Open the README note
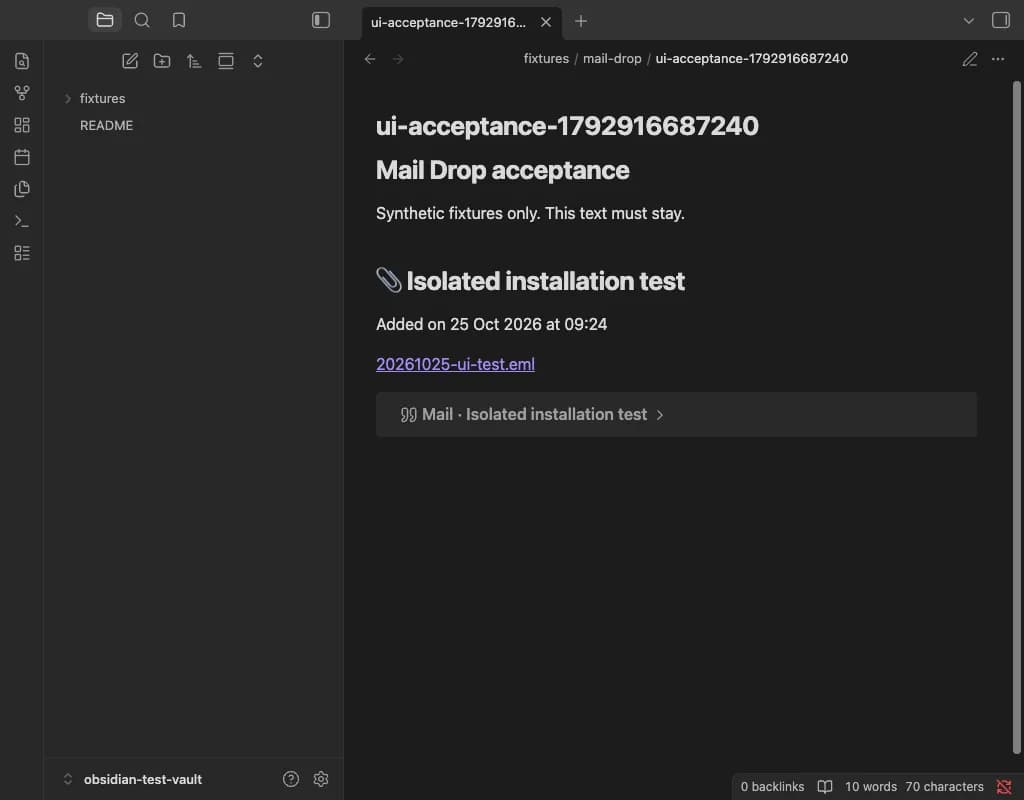 click(106, 125)
